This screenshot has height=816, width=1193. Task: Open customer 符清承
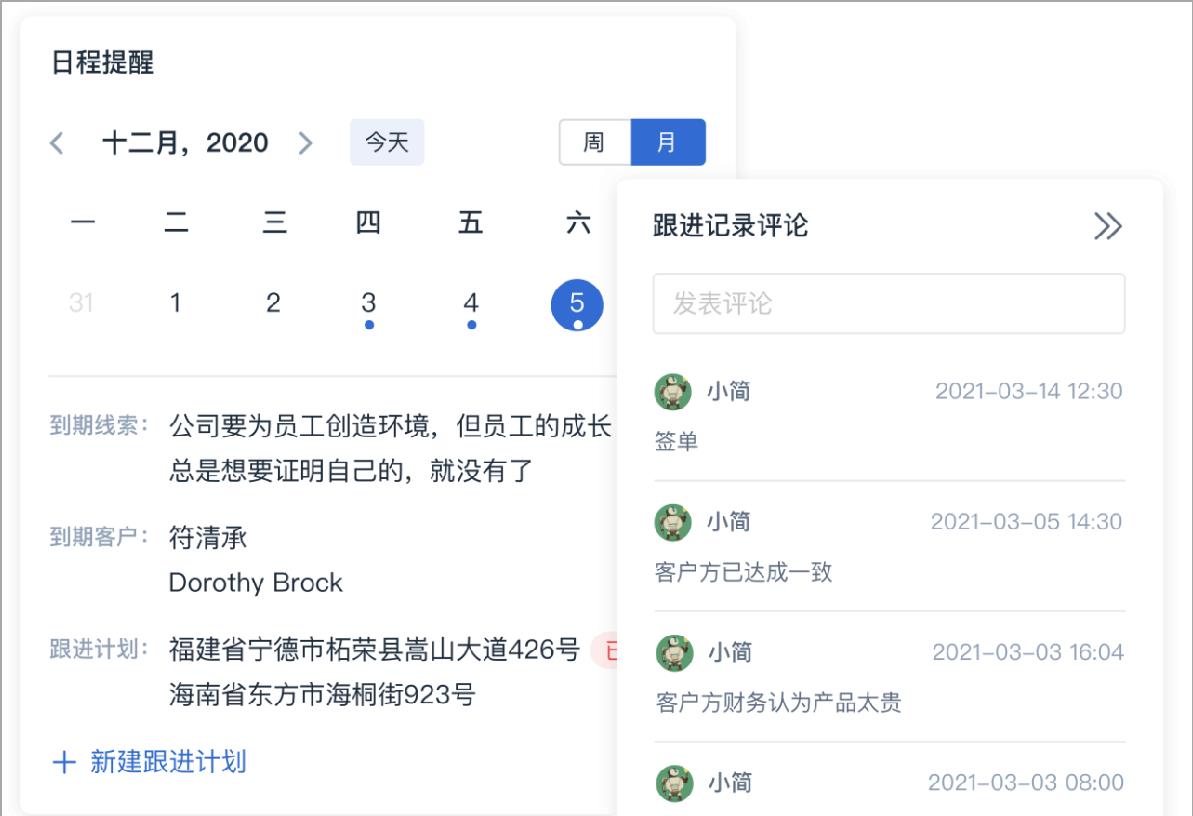click(x=208, y=537)
